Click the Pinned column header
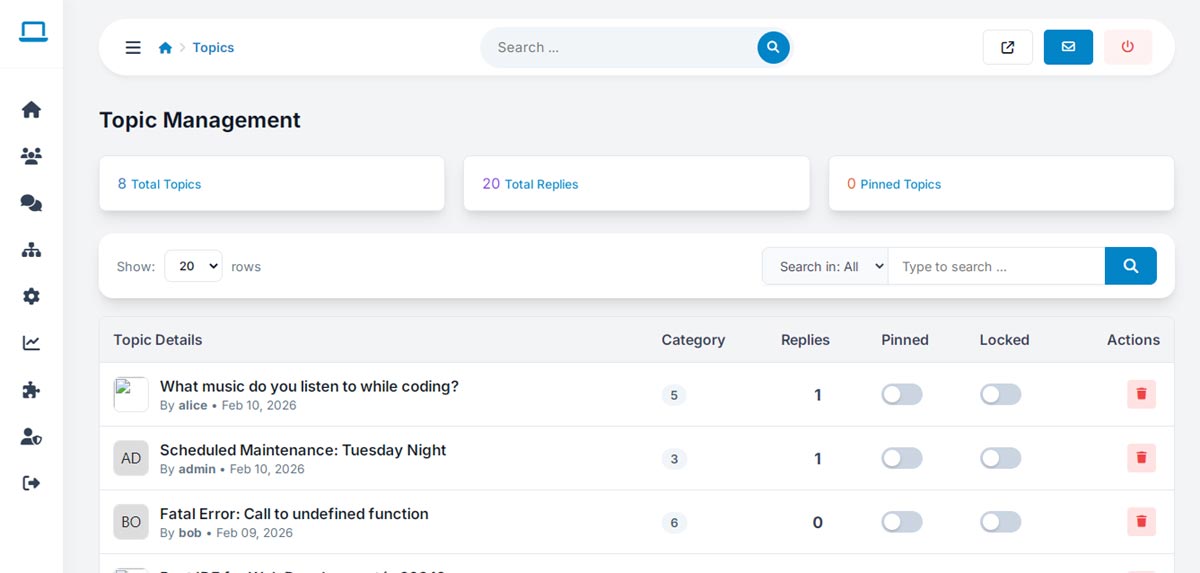This screenshot has height=573, width=1200. 905,340
